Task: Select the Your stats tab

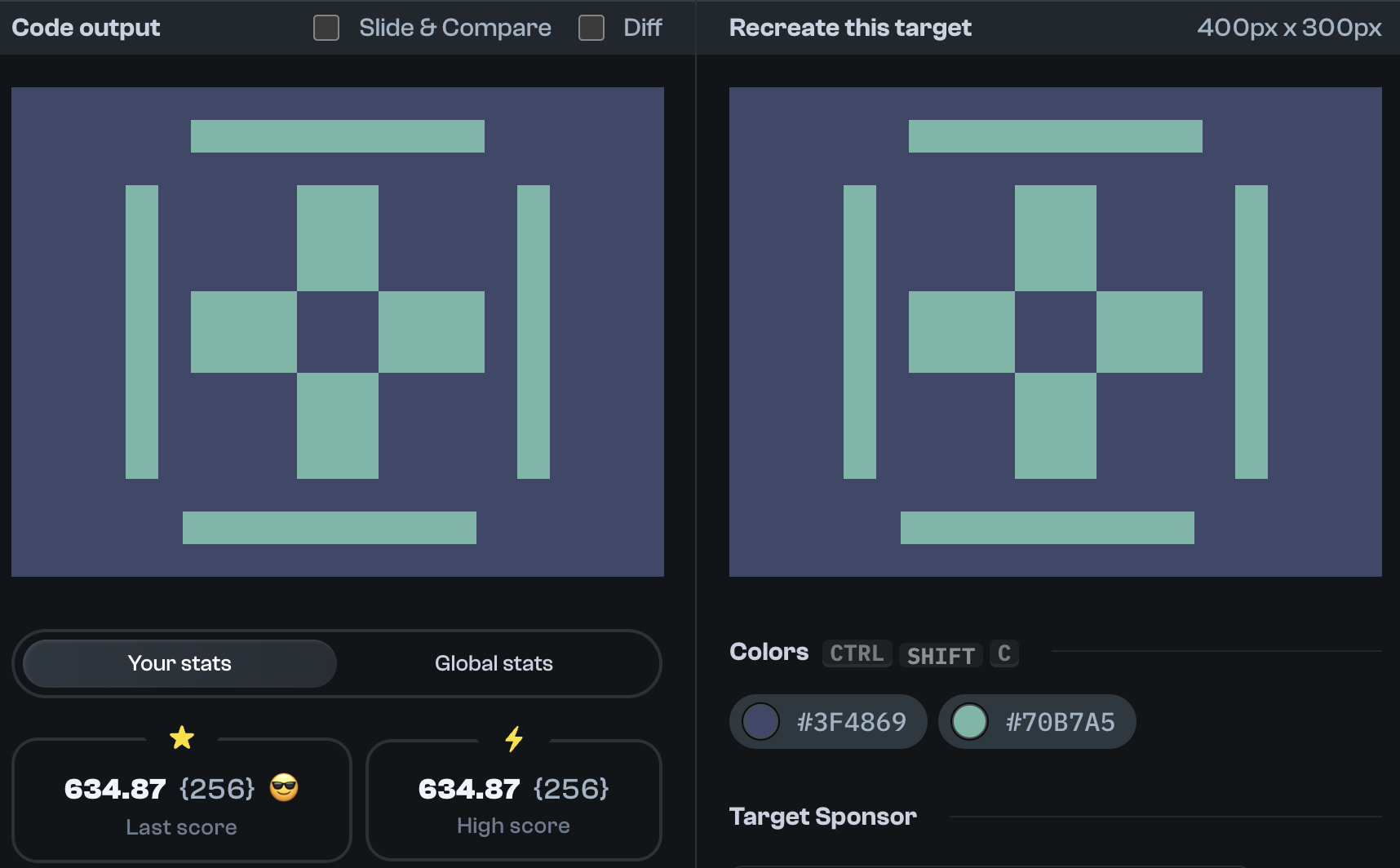Action: 179,663
